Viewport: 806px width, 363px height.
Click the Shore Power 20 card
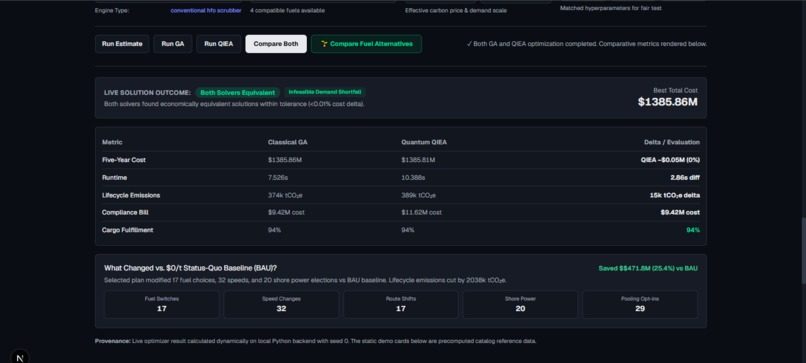pos(520,304)
